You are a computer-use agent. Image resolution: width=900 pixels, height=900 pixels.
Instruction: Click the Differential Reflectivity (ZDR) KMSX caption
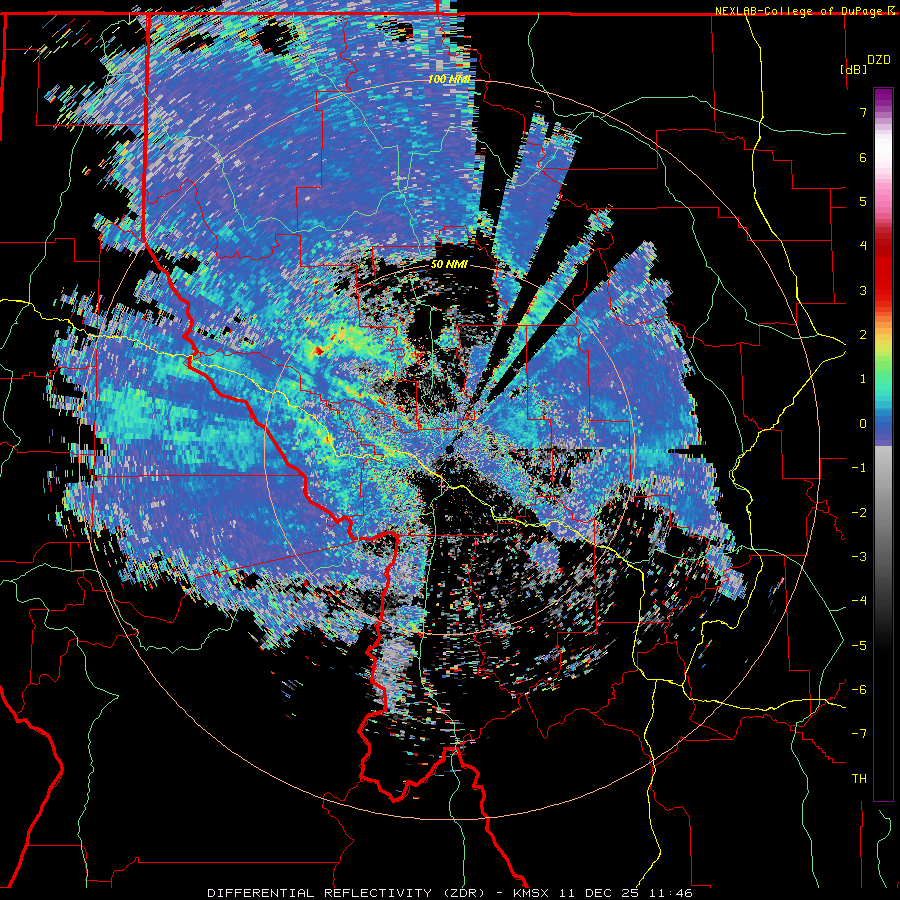point(449,893)
